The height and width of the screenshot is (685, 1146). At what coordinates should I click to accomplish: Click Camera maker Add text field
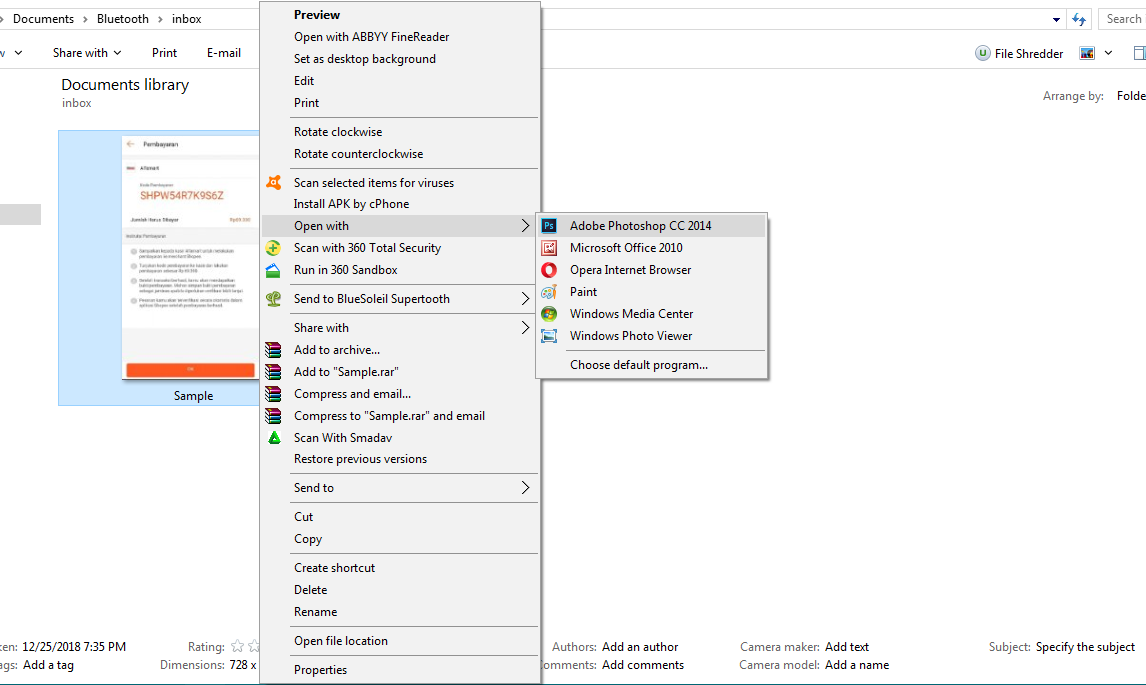tap(847, 647)
